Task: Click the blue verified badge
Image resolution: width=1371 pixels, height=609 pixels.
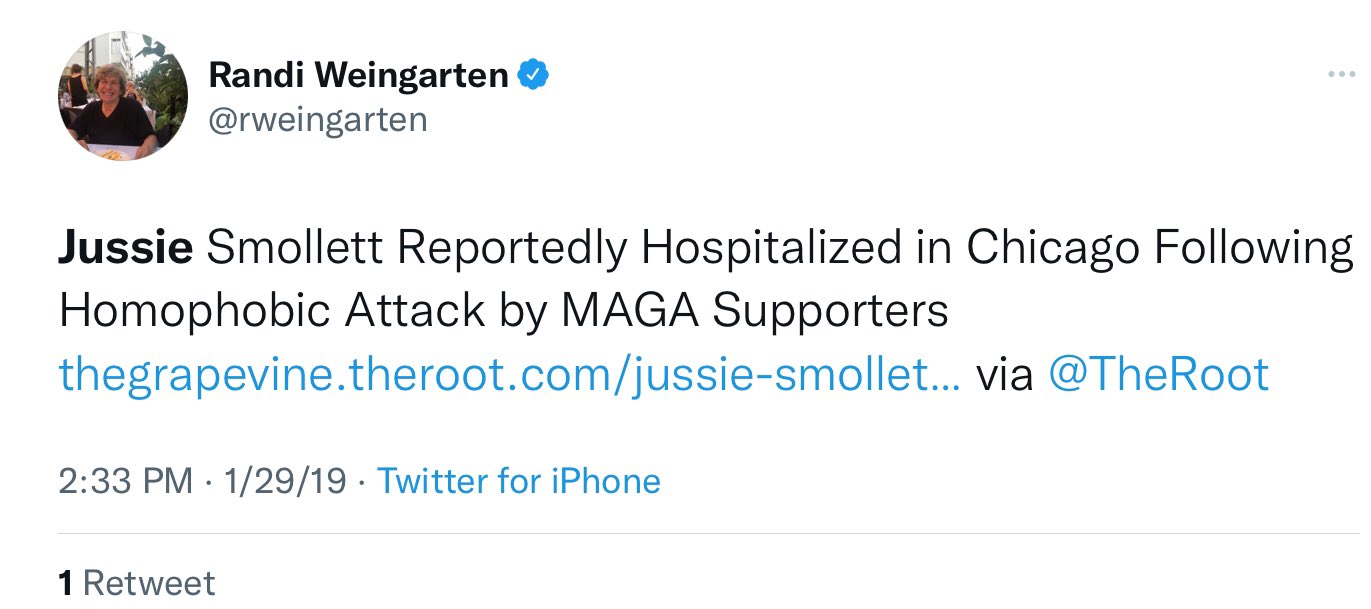Action: tap(533, 74)
